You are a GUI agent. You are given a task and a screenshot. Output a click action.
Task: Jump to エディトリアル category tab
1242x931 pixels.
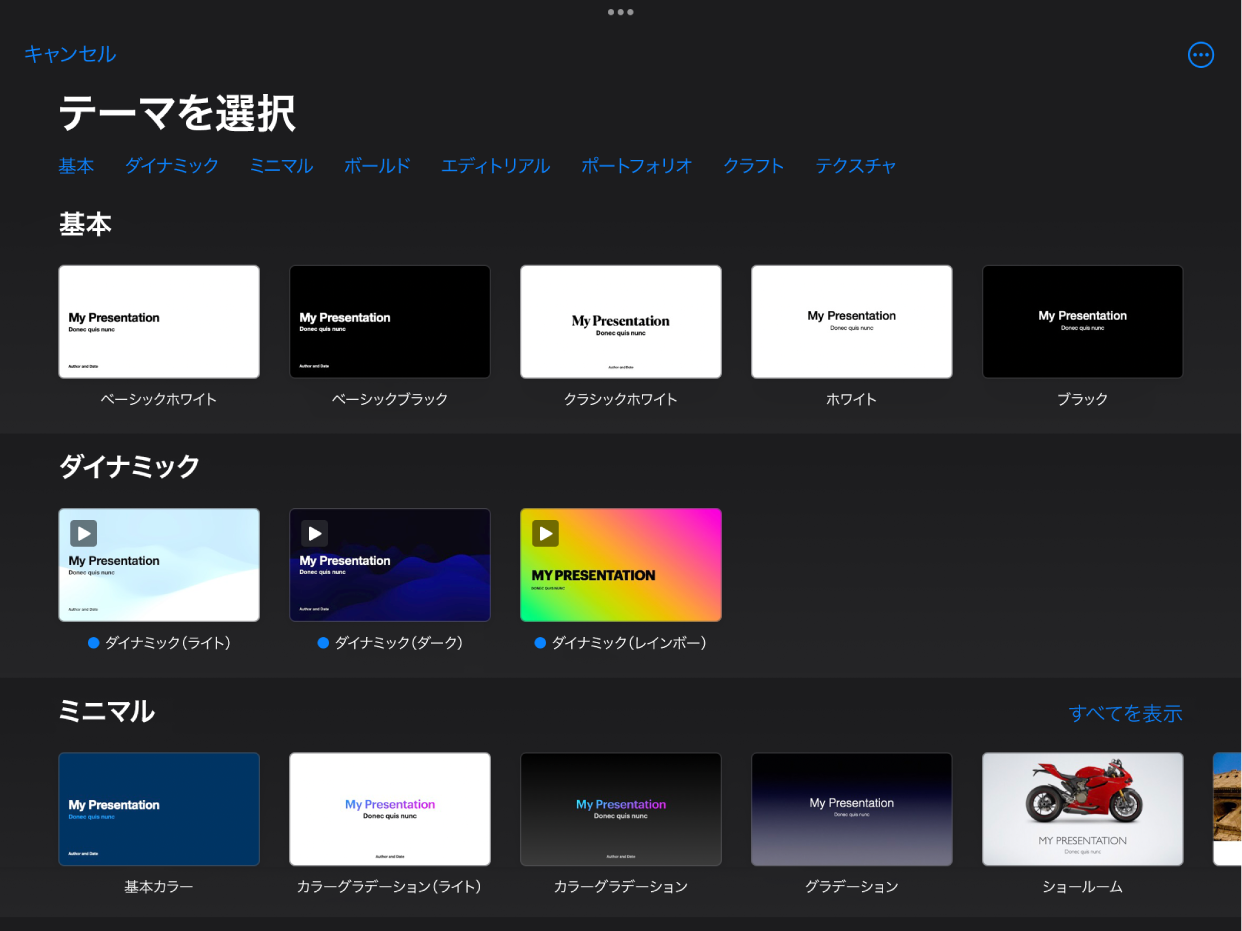[496, 166]
